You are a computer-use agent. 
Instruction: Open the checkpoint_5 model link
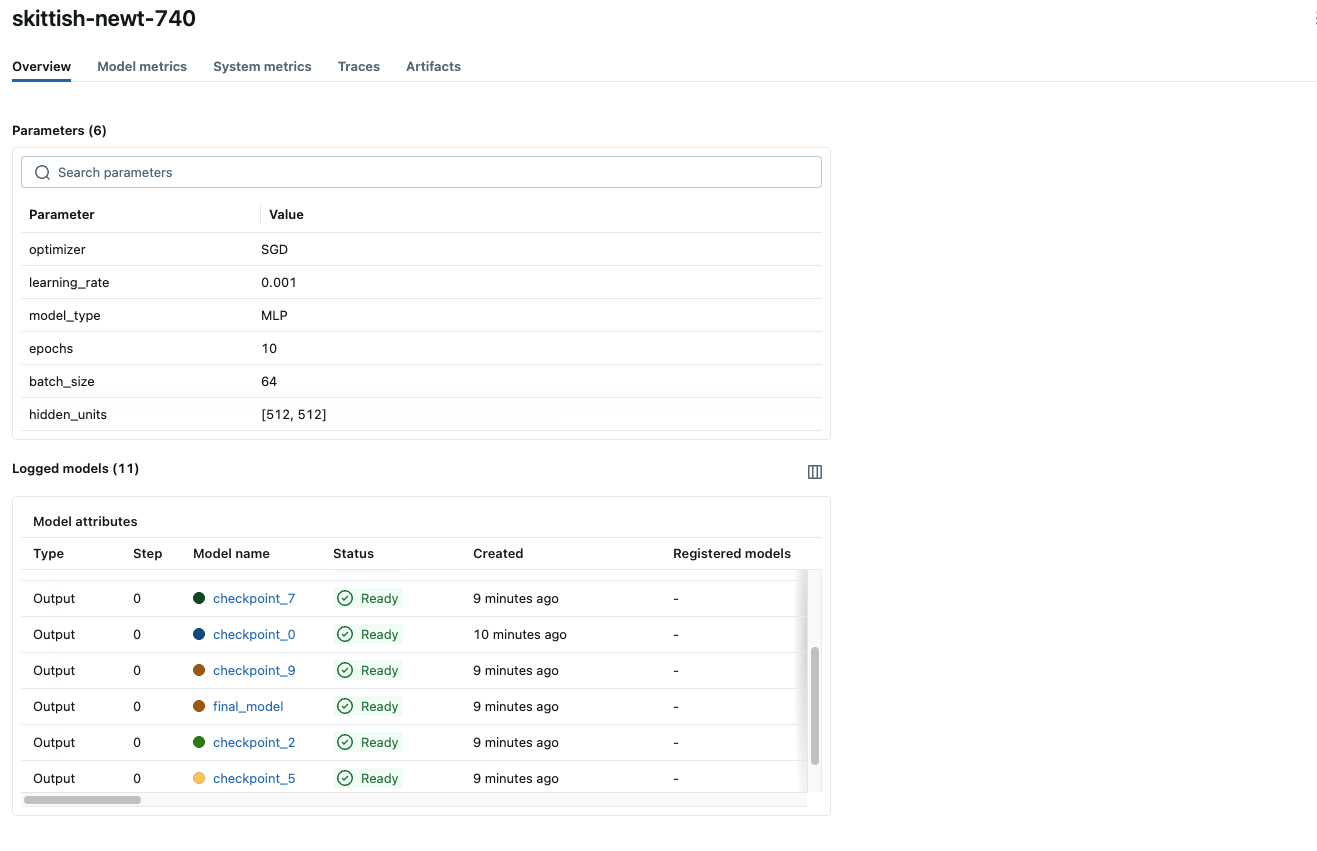click(254, 778)
